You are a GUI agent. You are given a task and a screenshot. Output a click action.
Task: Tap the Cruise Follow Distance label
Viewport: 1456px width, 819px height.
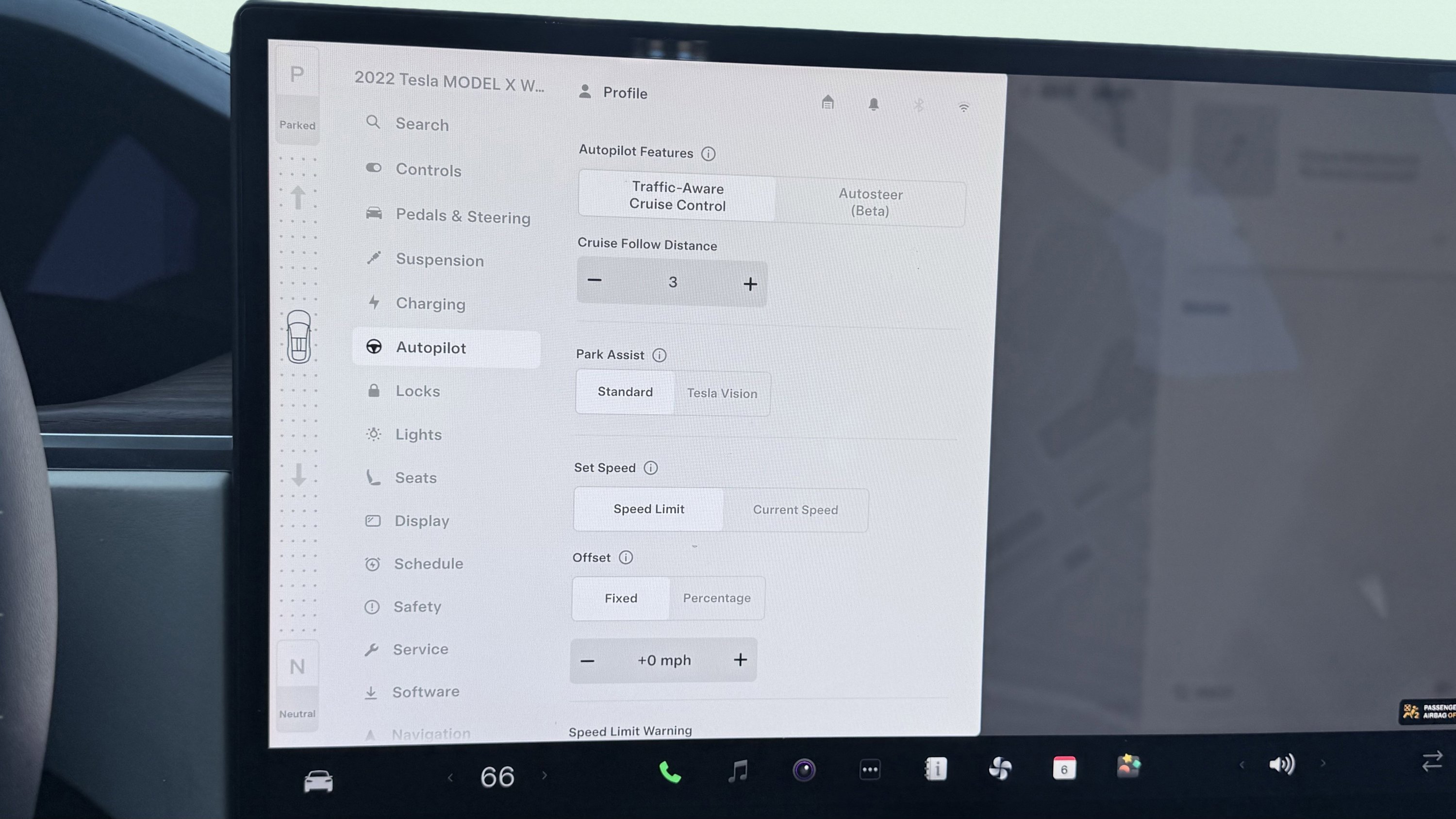point(647,244)
